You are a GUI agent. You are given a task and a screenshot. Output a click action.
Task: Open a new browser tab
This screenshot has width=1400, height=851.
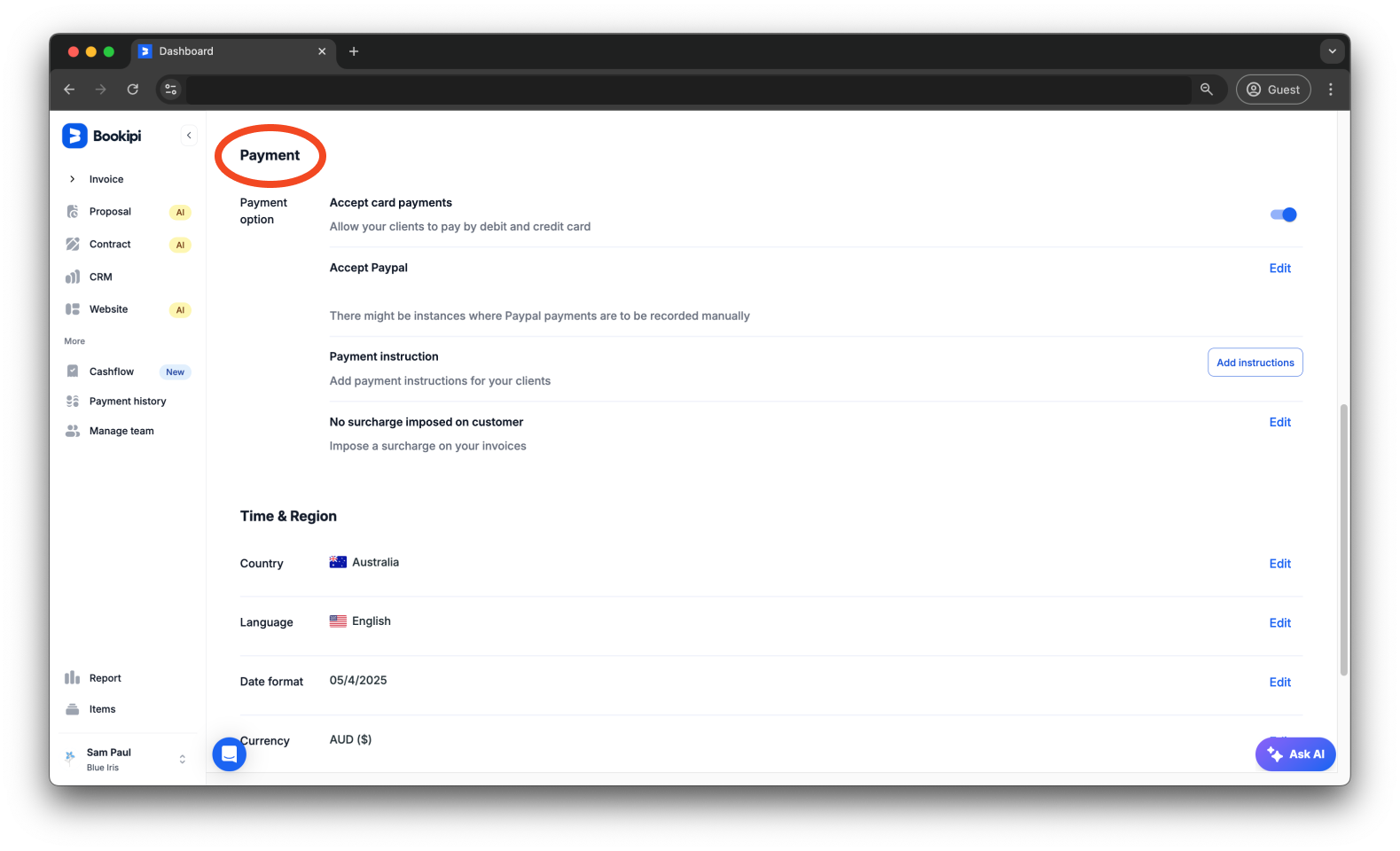click(354, 51)
